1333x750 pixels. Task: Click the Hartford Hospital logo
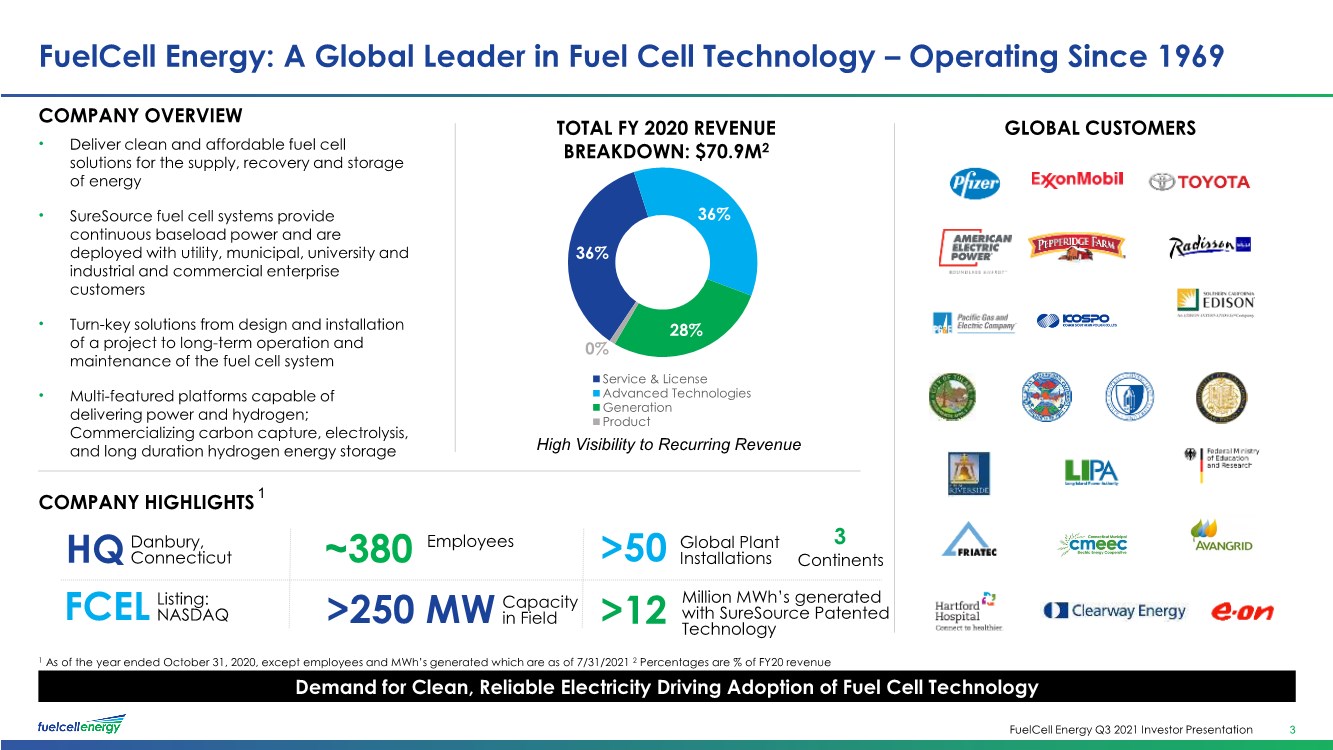(x=966, y=610)
